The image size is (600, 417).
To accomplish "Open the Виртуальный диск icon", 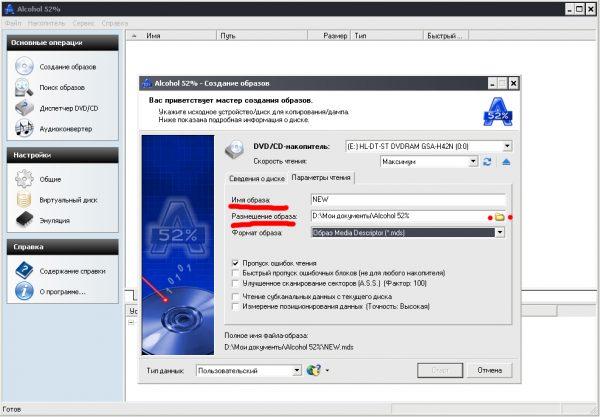I will [x=24, y=200].
